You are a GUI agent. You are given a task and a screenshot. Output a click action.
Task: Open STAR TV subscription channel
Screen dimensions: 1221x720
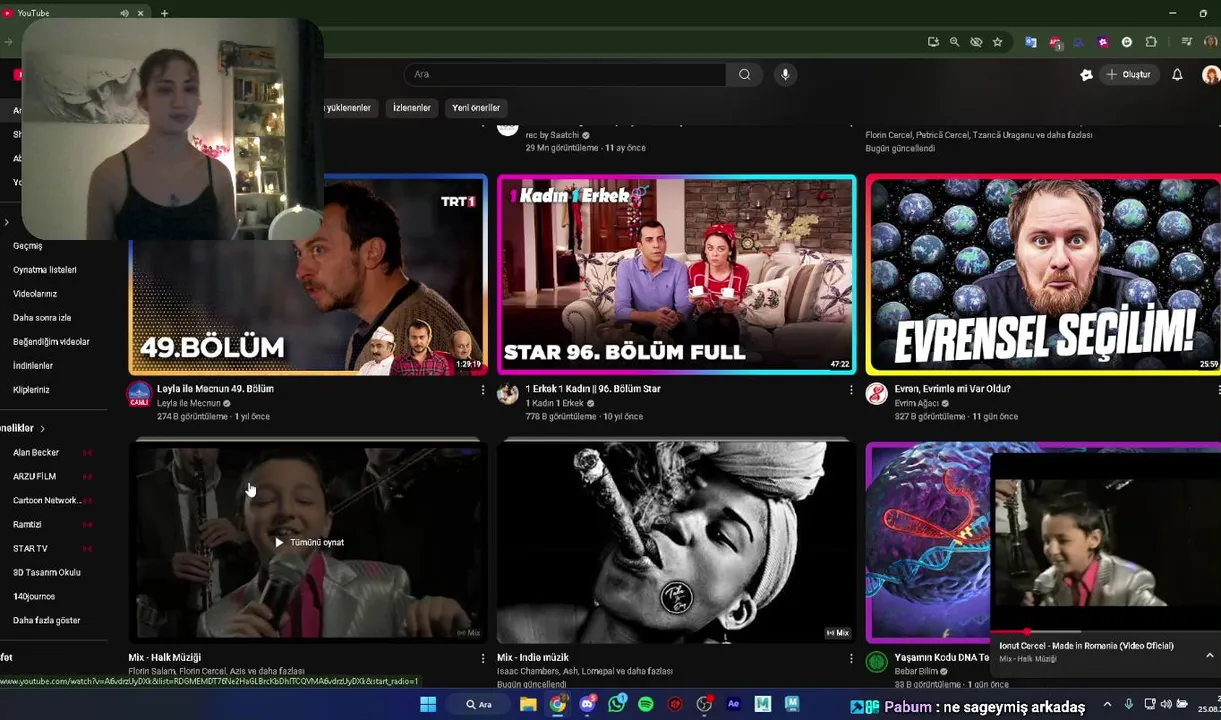tap(30, 549)
